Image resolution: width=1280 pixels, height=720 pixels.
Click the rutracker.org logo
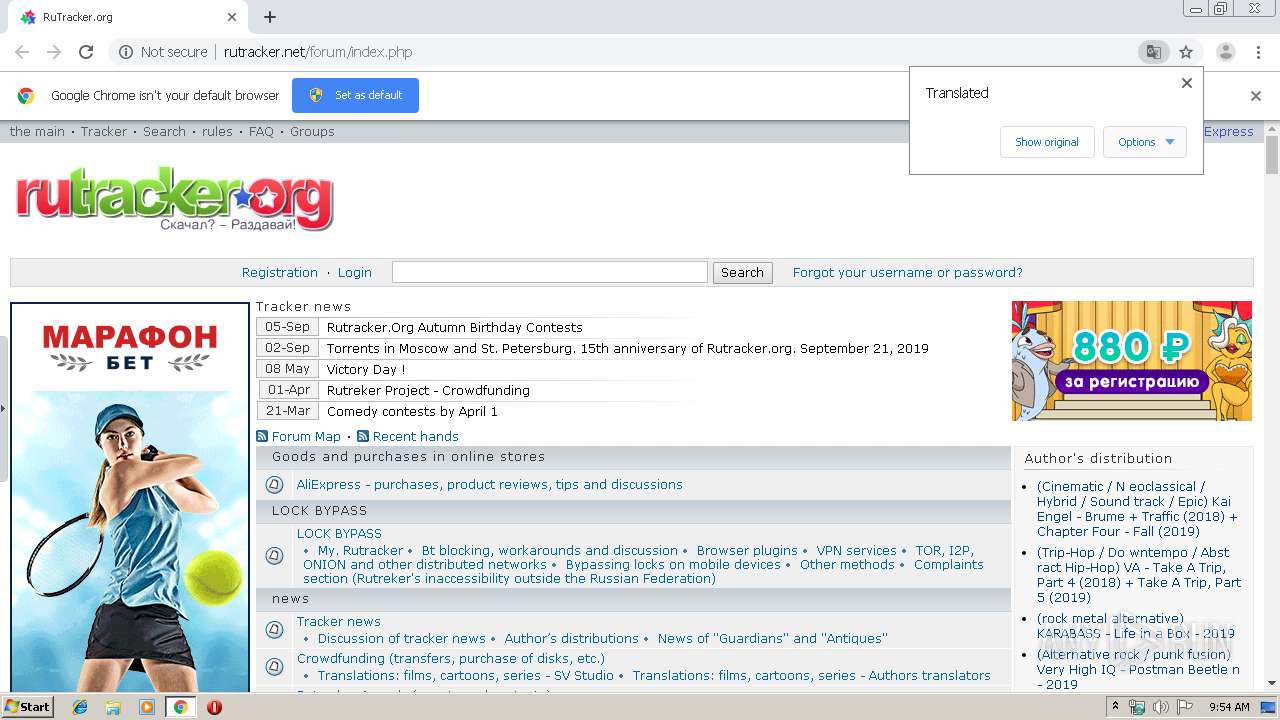pos(174,198)
